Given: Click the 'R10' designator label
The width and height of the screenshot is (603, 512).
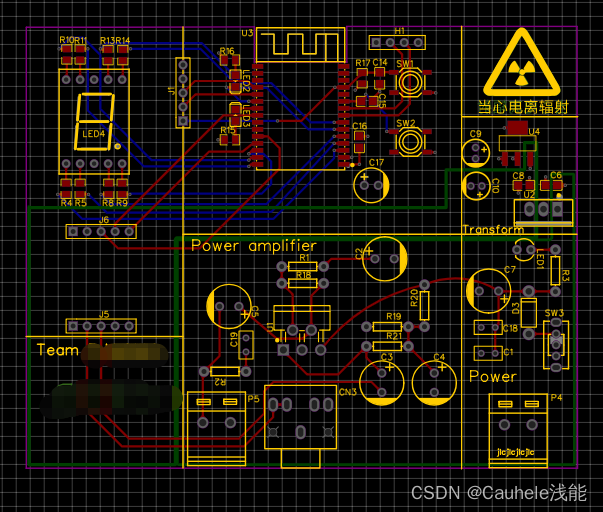Looking at the screenshot, I should click(67, 40).
